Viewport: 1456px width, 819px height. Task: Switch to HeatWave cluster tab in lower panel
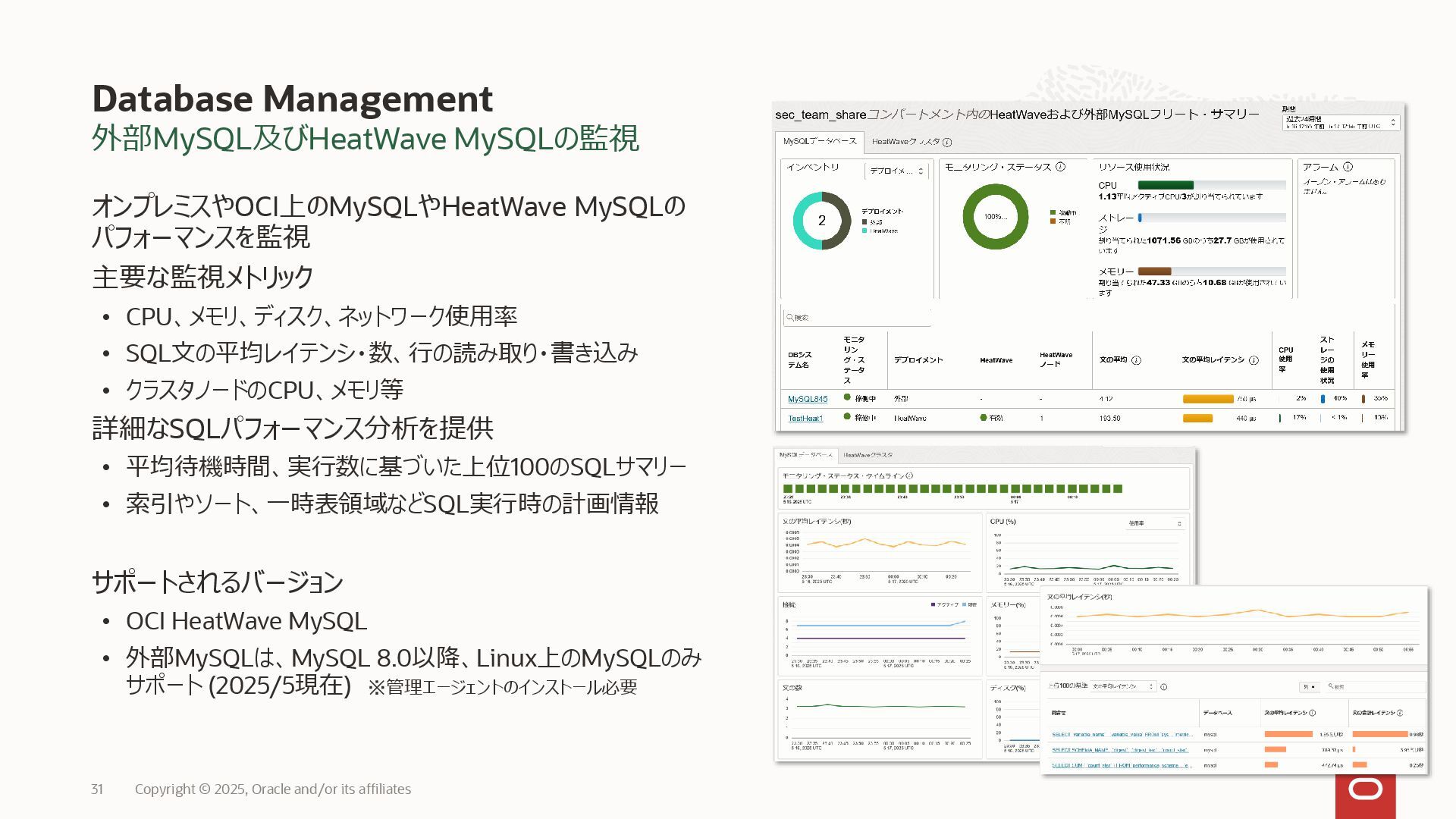click(868, 456)
